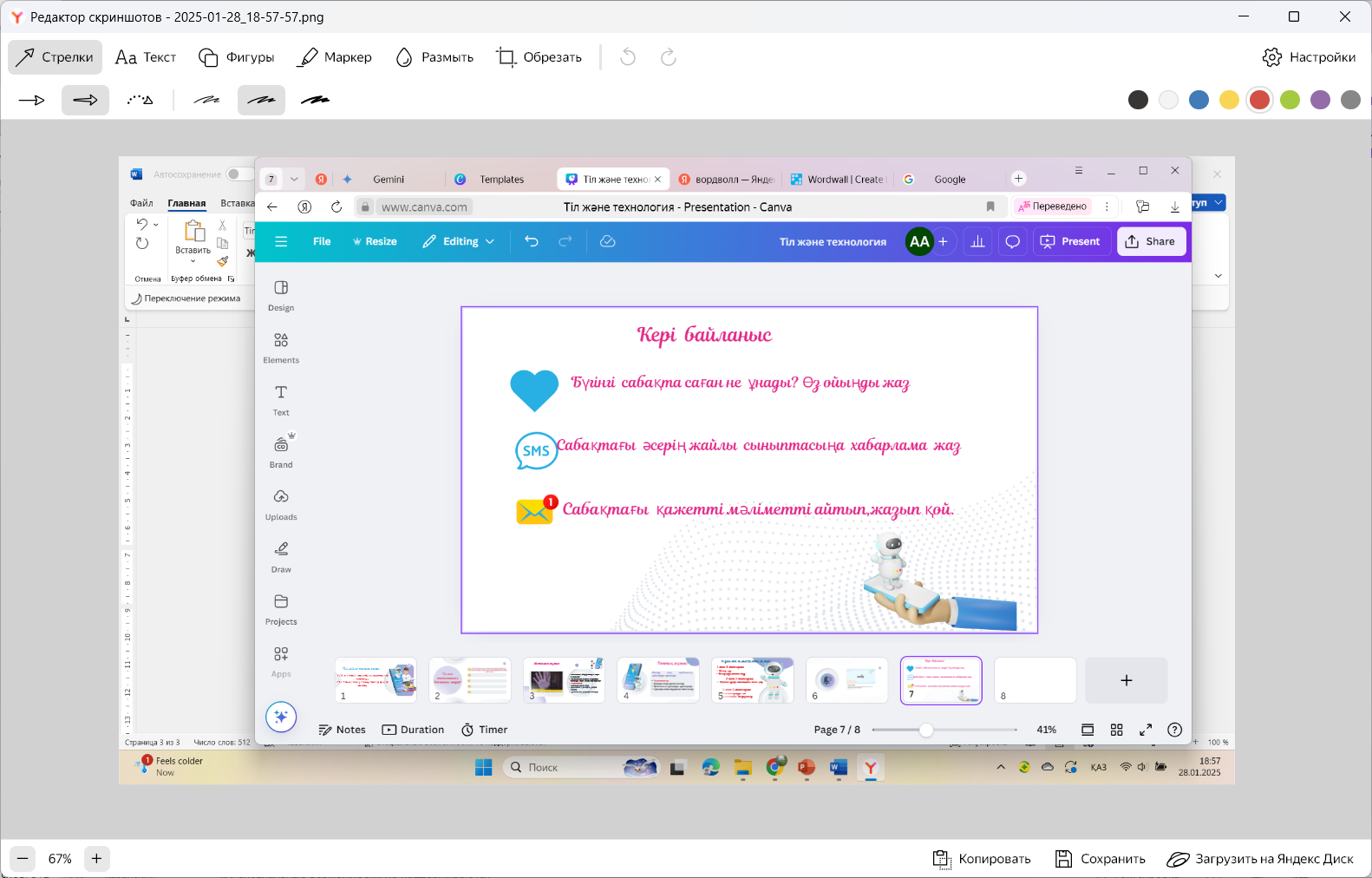The width and height of the screenshot is (1372, 878).
Task: Pick the yellow color swatch
Action: coord(1229,100)
